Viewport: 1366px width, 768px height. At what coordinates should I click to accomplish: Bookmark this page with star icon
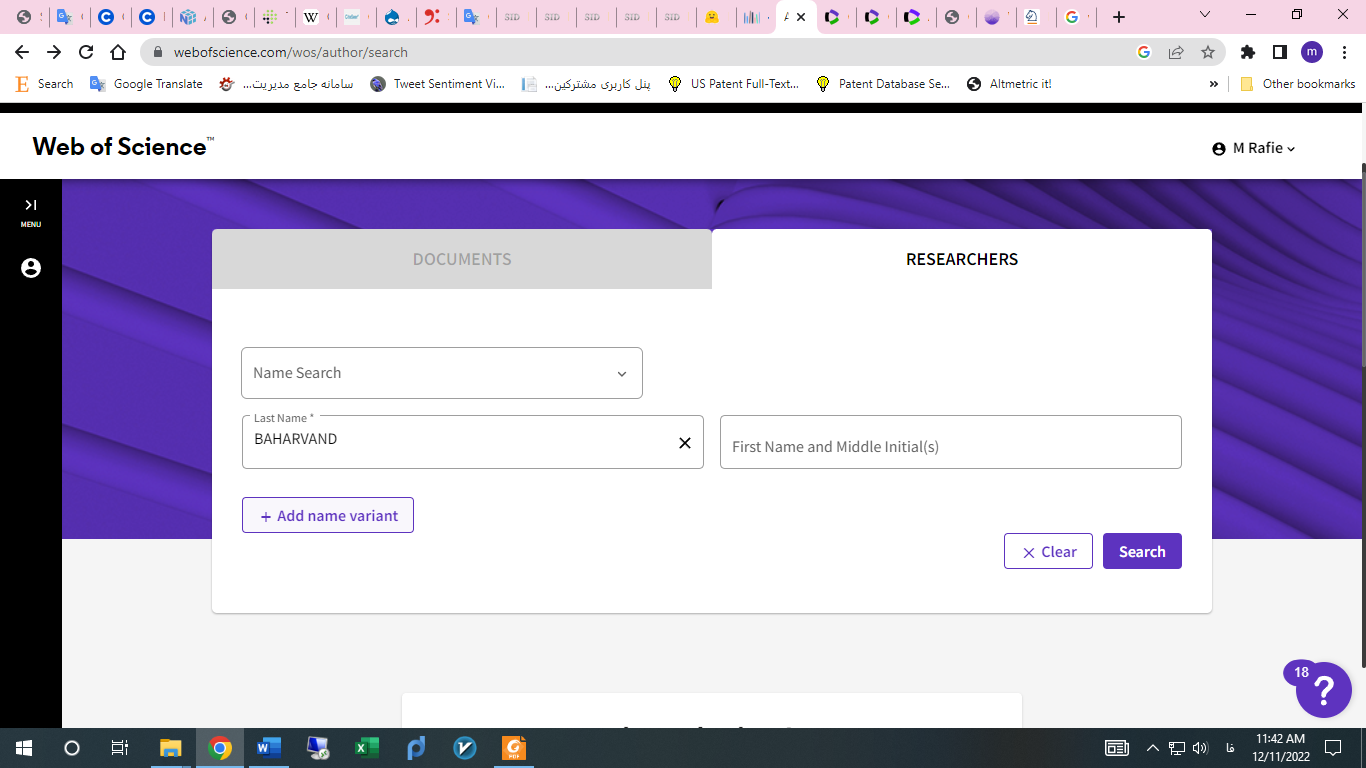tap(1208, 52)
